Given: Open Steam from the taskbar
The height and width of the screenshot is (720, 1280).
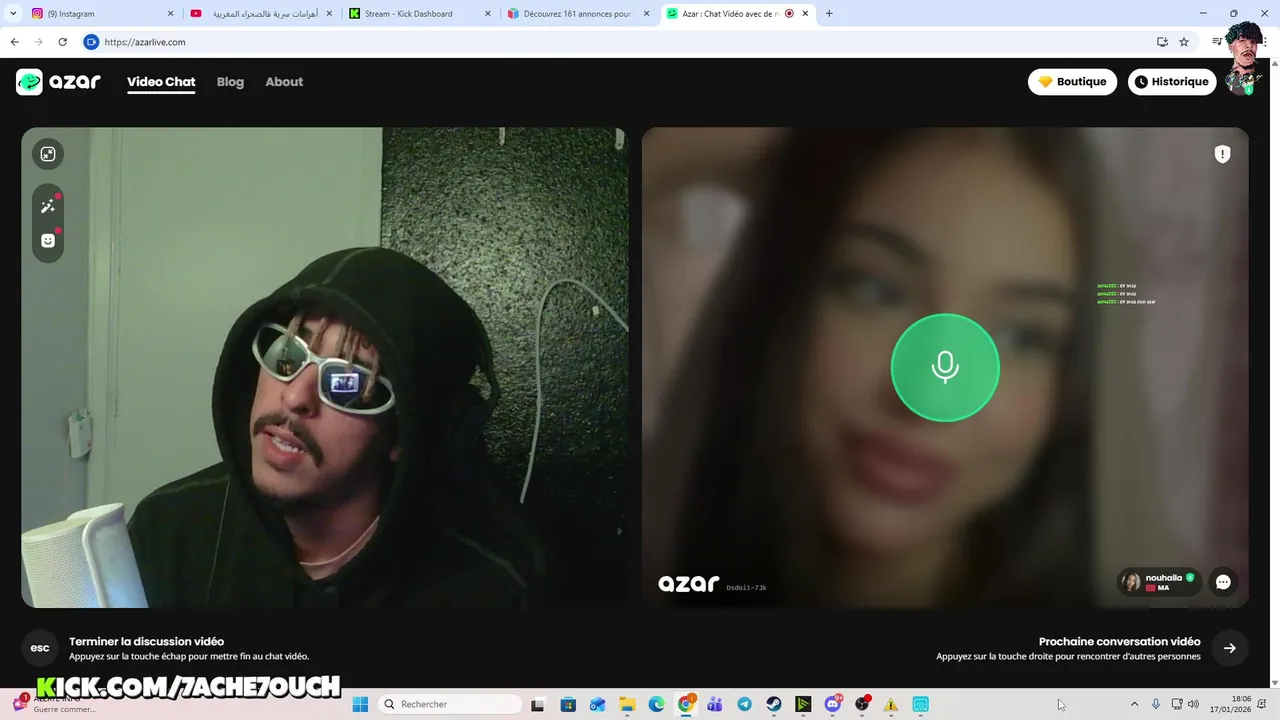Looking at the screenshot, I should coord(774,704).
